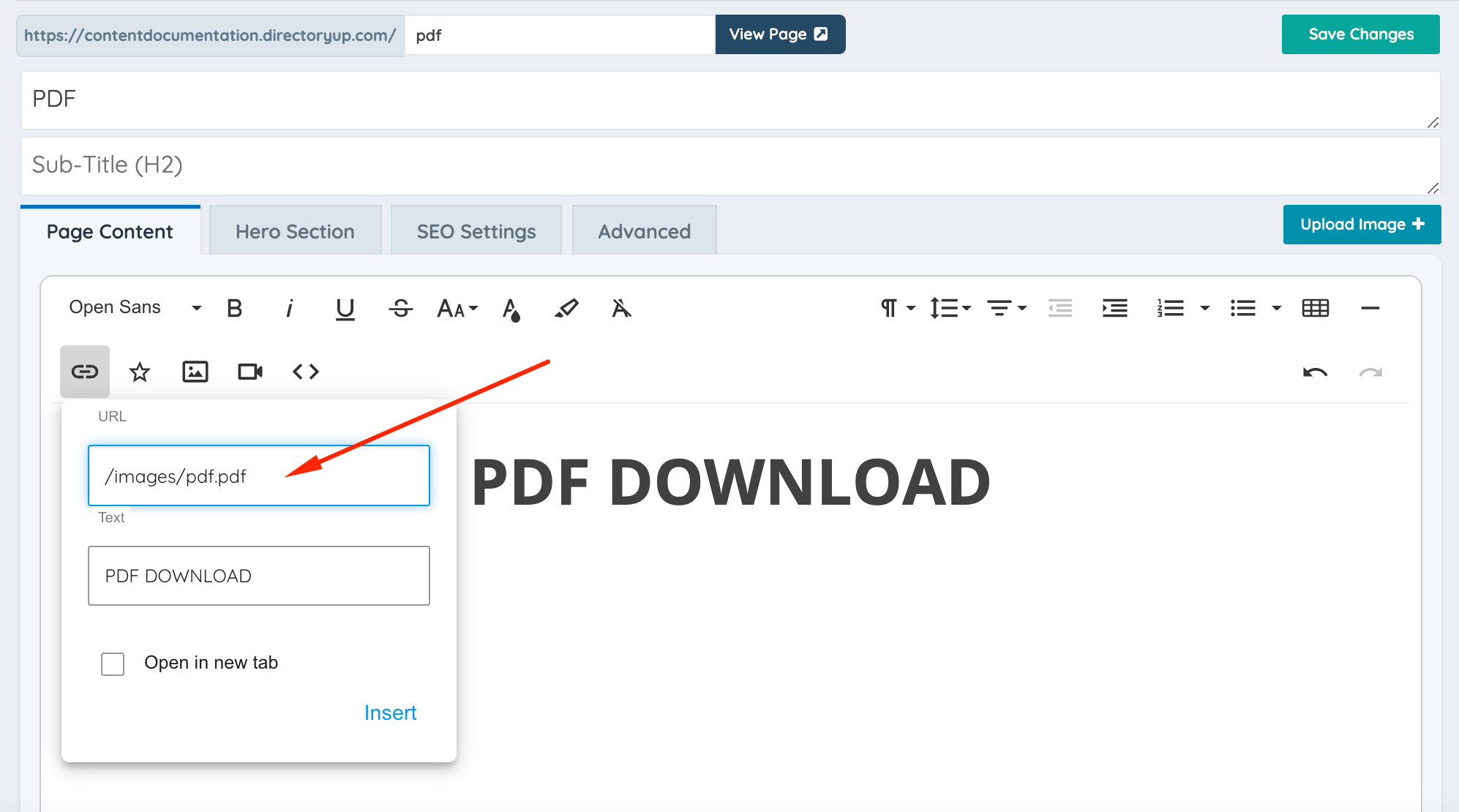
Task: Open Code View with angle brackets icon
Action: tap(306, 372)
